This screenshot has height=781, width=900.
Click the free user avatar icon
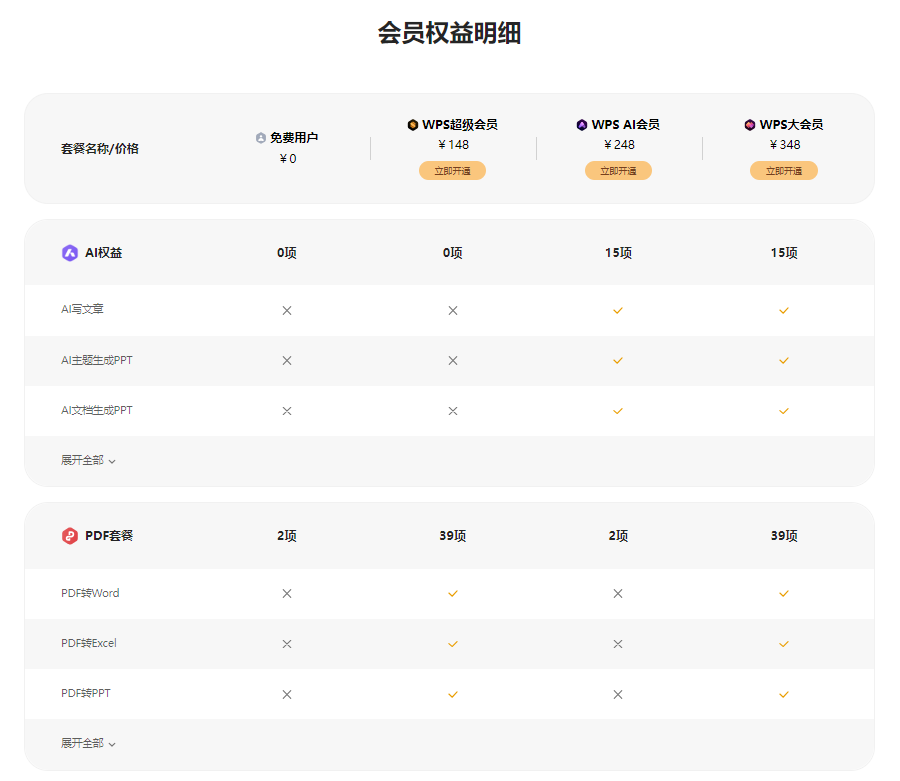(x=261, y=138)
